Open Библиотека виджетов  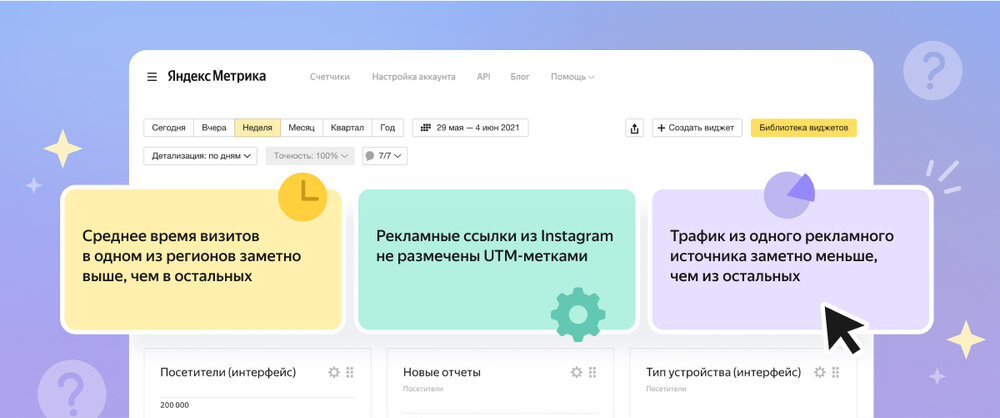(x=803, y=128)
